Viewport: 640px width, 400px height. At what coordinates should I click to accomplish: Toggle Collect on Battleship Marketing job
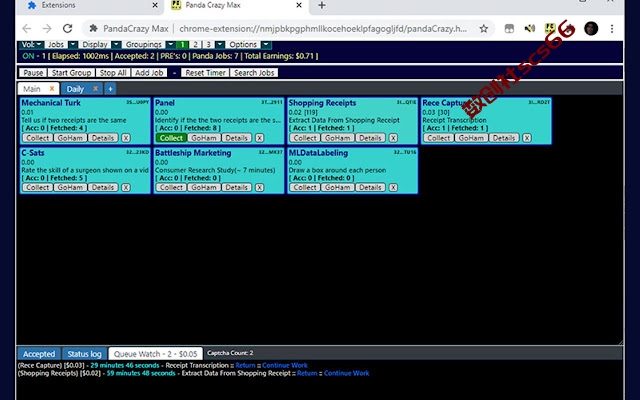(x=171, y=187)
